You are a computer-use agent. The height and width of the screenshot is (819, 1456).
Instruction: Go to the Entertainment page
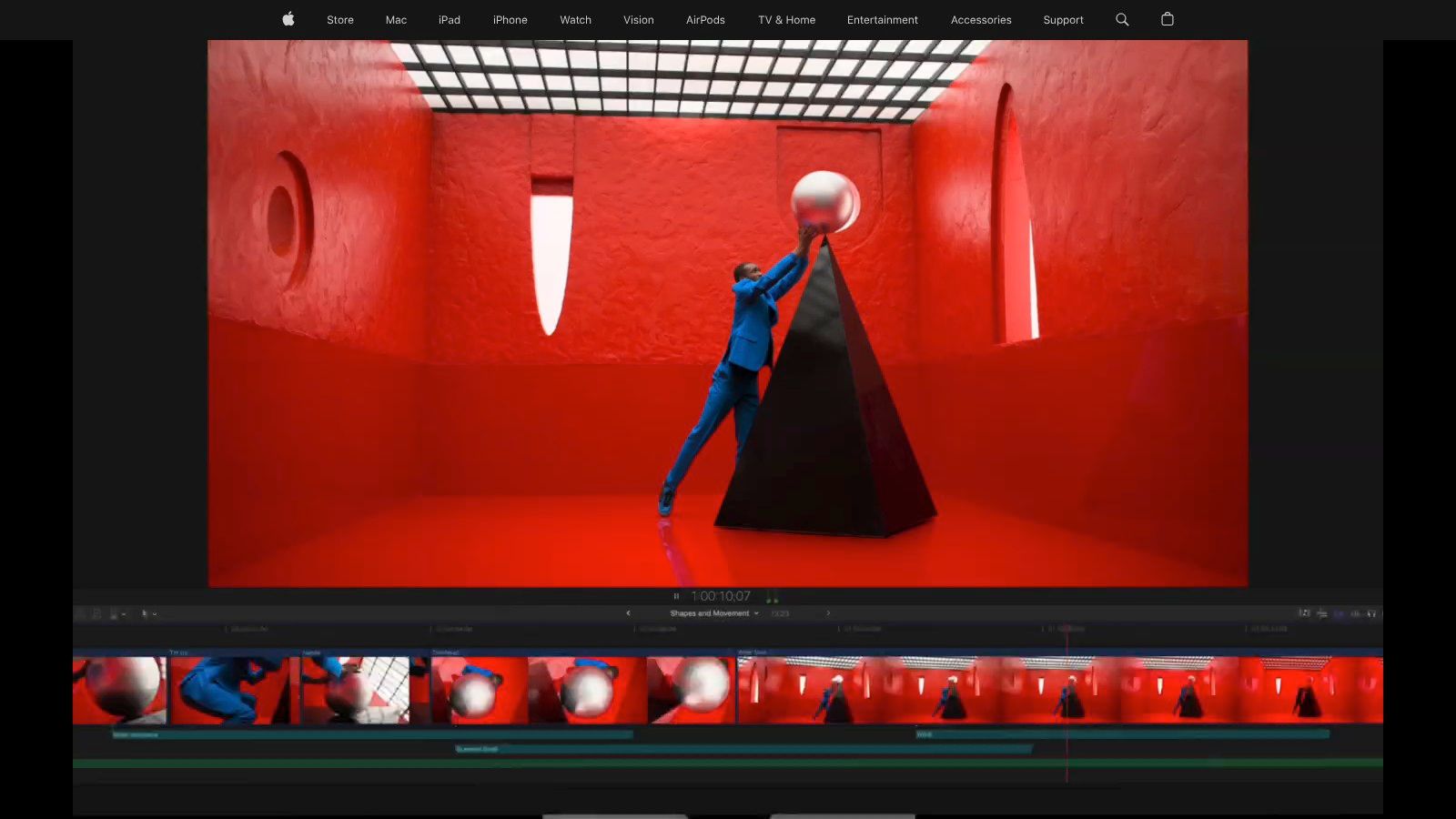(x=883, y=19)
